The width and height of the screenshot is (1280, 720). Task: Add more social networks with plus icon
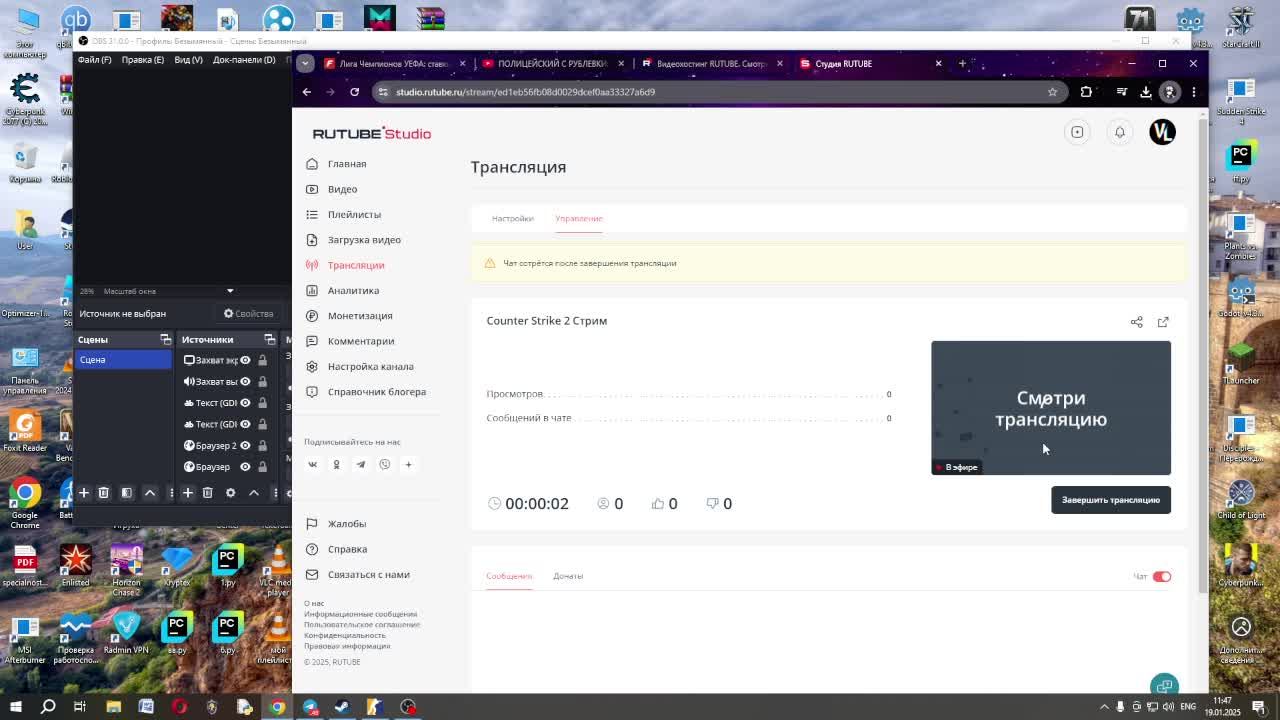tap(408, 464)
